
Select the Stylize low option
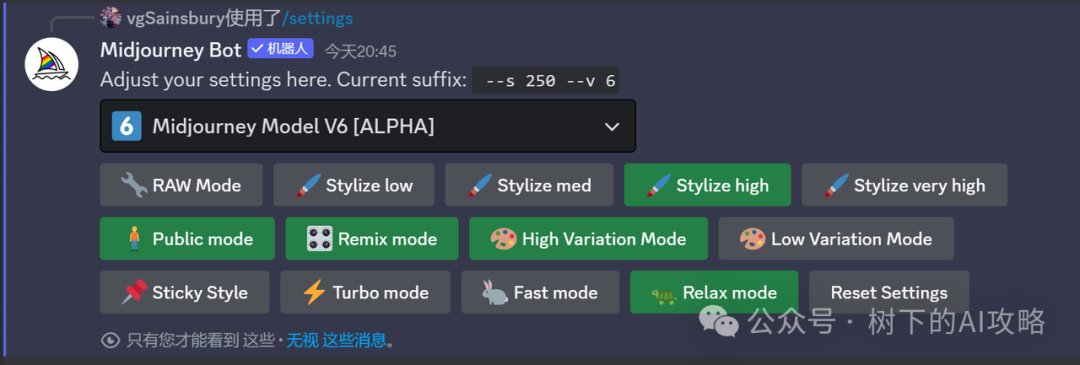tap(354, 185)
